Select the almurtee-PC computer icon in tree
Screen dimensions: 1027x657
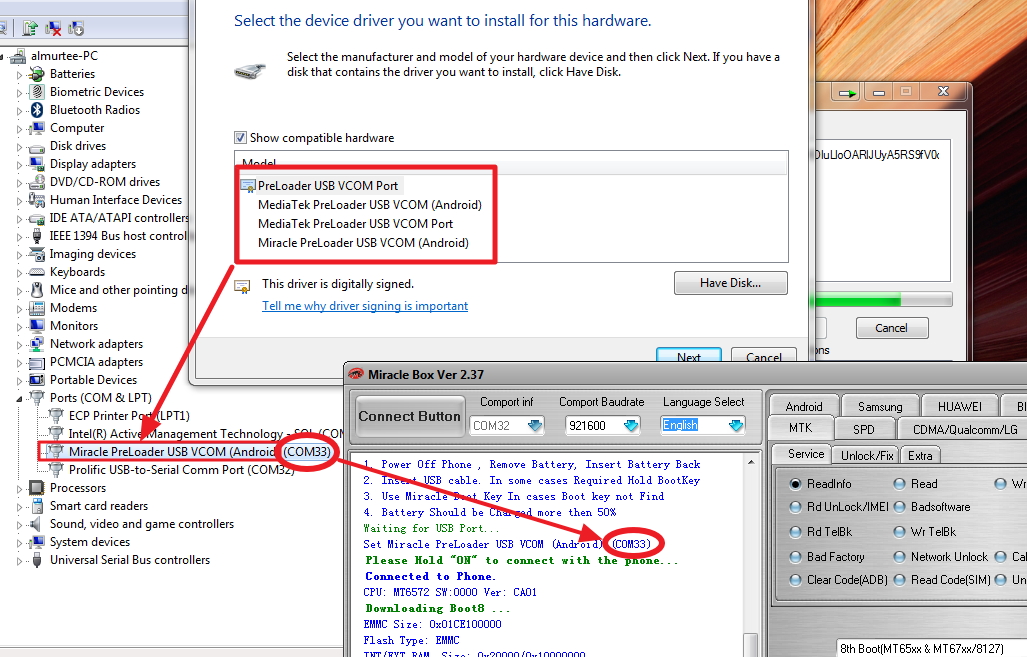18,56
